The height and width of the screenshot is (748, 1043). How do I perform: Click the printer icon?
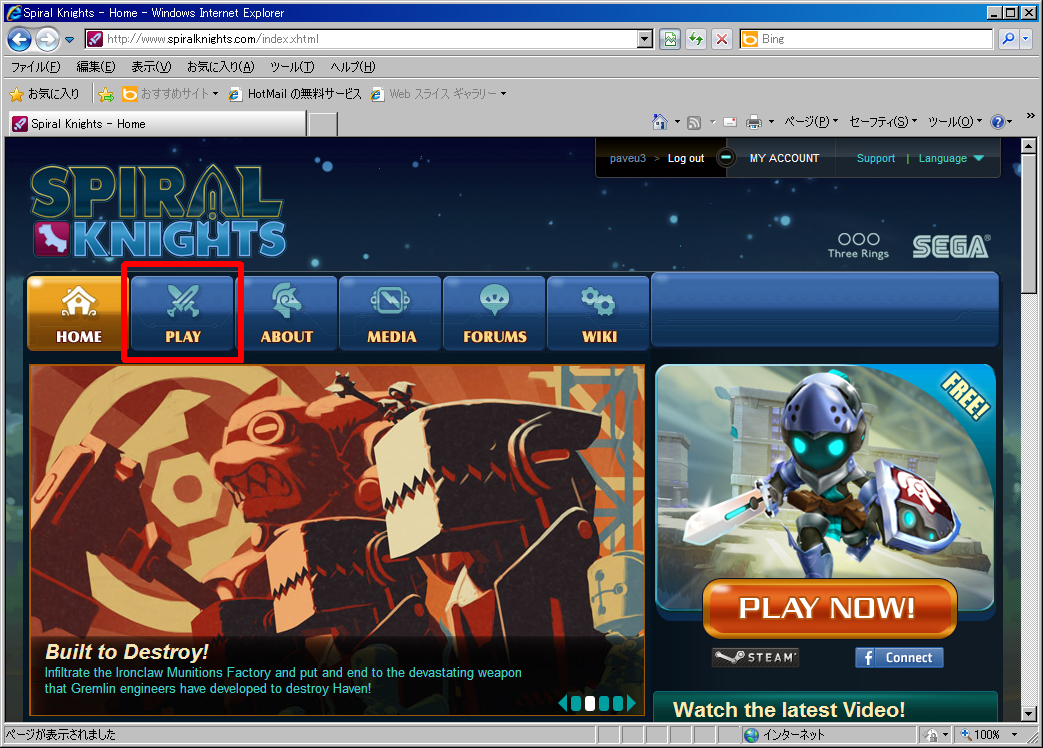[x=754, y=122]
